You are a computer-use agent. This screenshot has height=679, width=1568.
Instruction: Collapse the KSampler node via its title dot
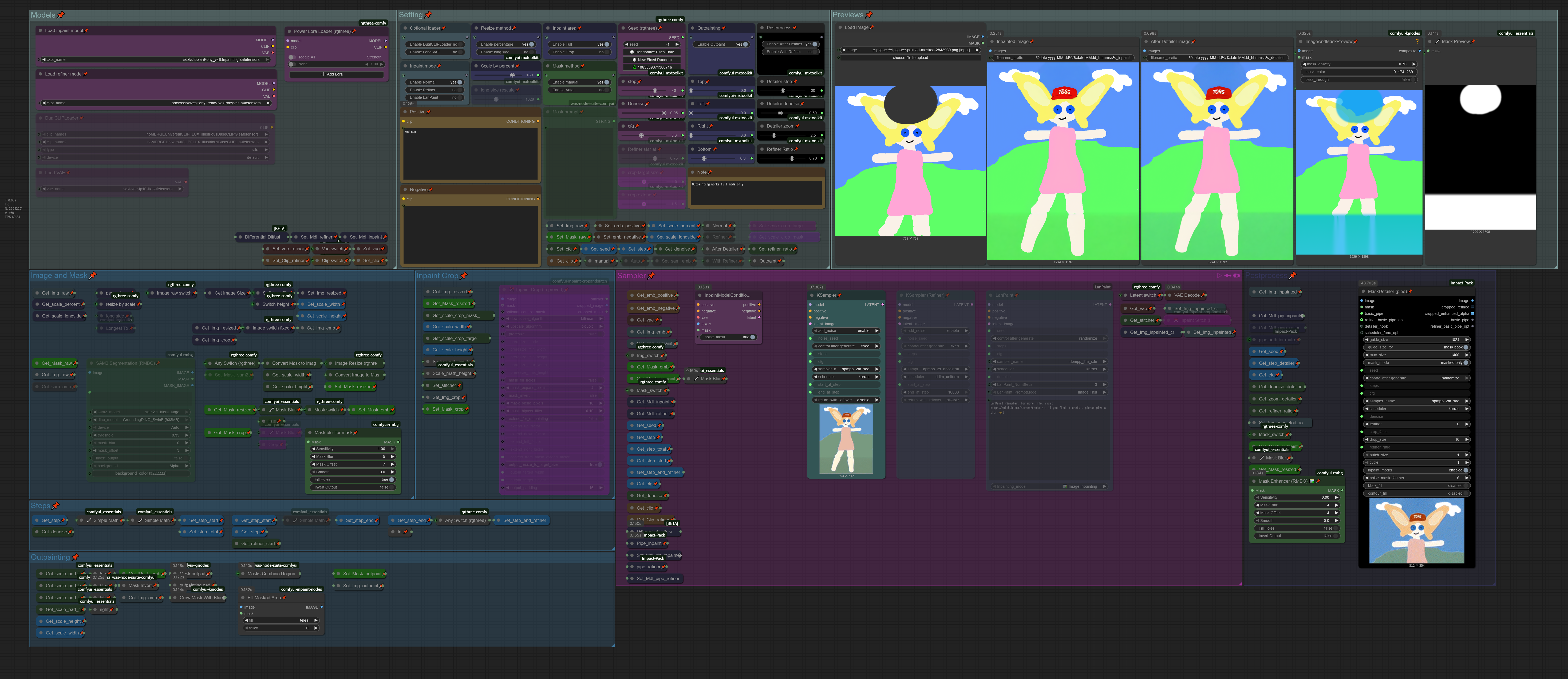(x=812, y=295)
